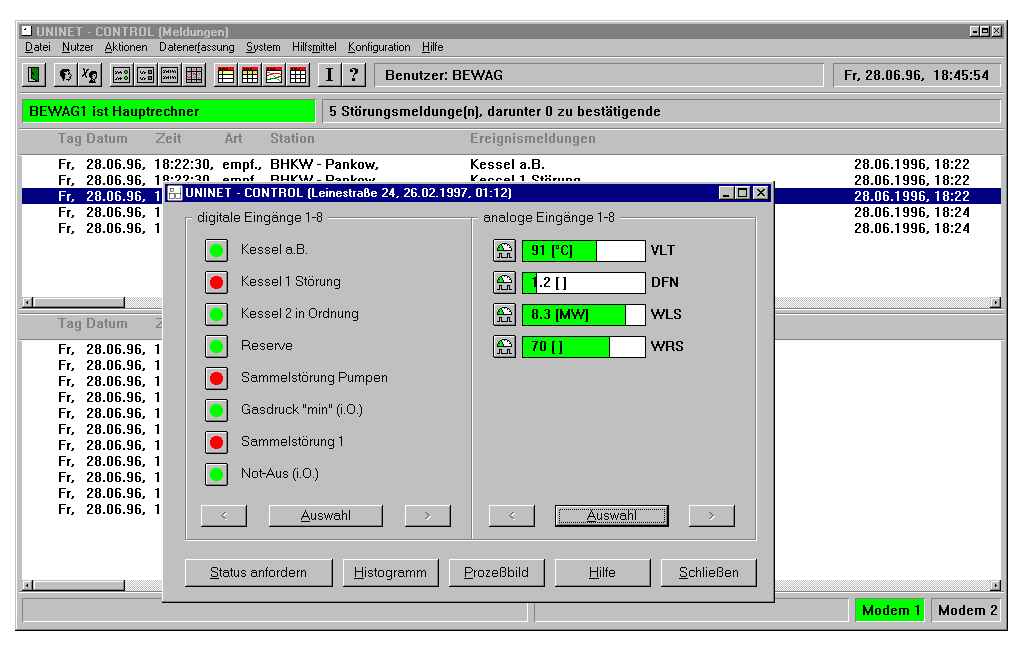Click the dialog's system menu icon in title bar
This screenshot has width=1024, height=646.
pyautogui.click(x=174, y=193)
